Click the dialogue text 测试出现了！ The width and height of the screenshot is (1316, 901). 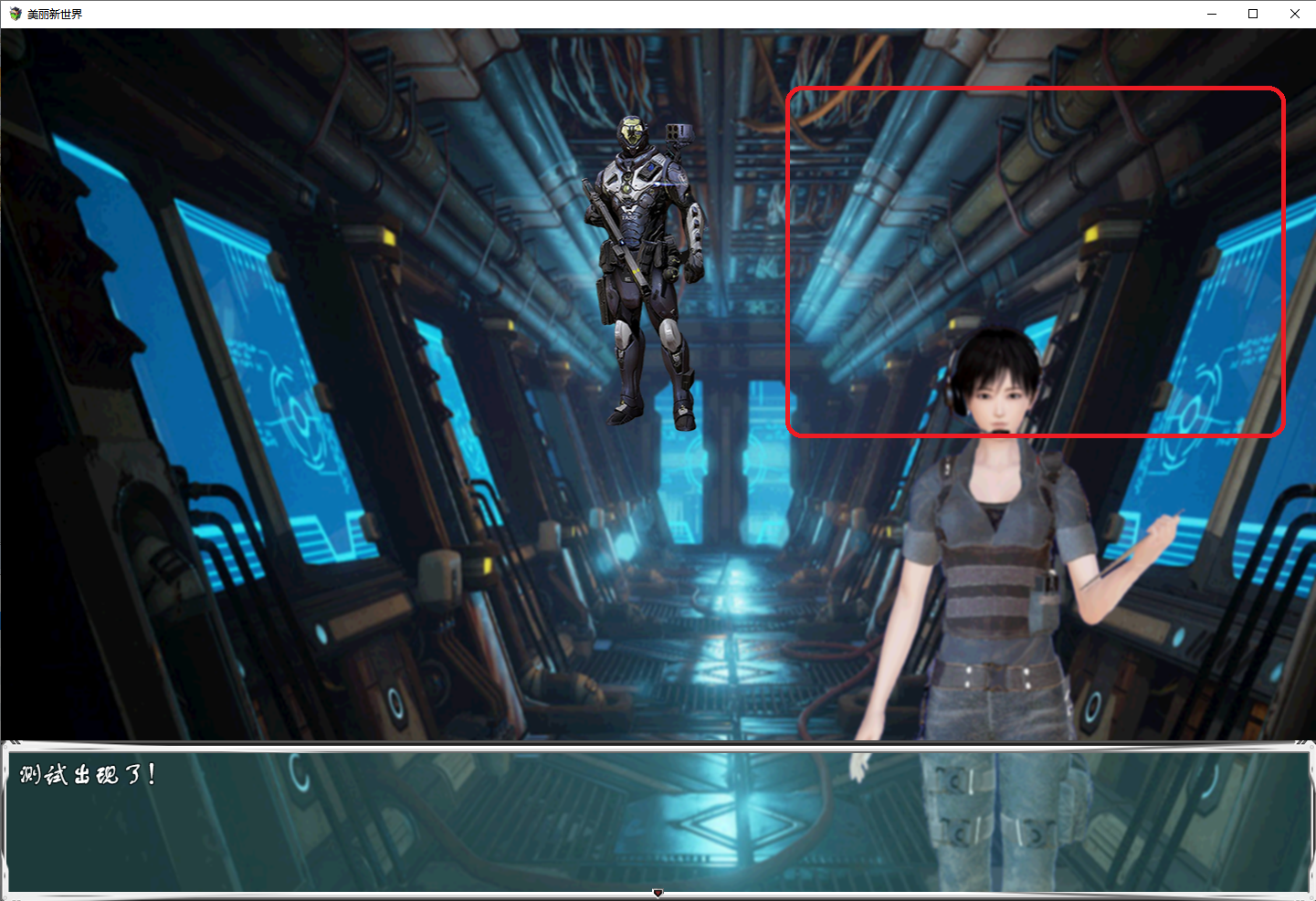[88, 775]
